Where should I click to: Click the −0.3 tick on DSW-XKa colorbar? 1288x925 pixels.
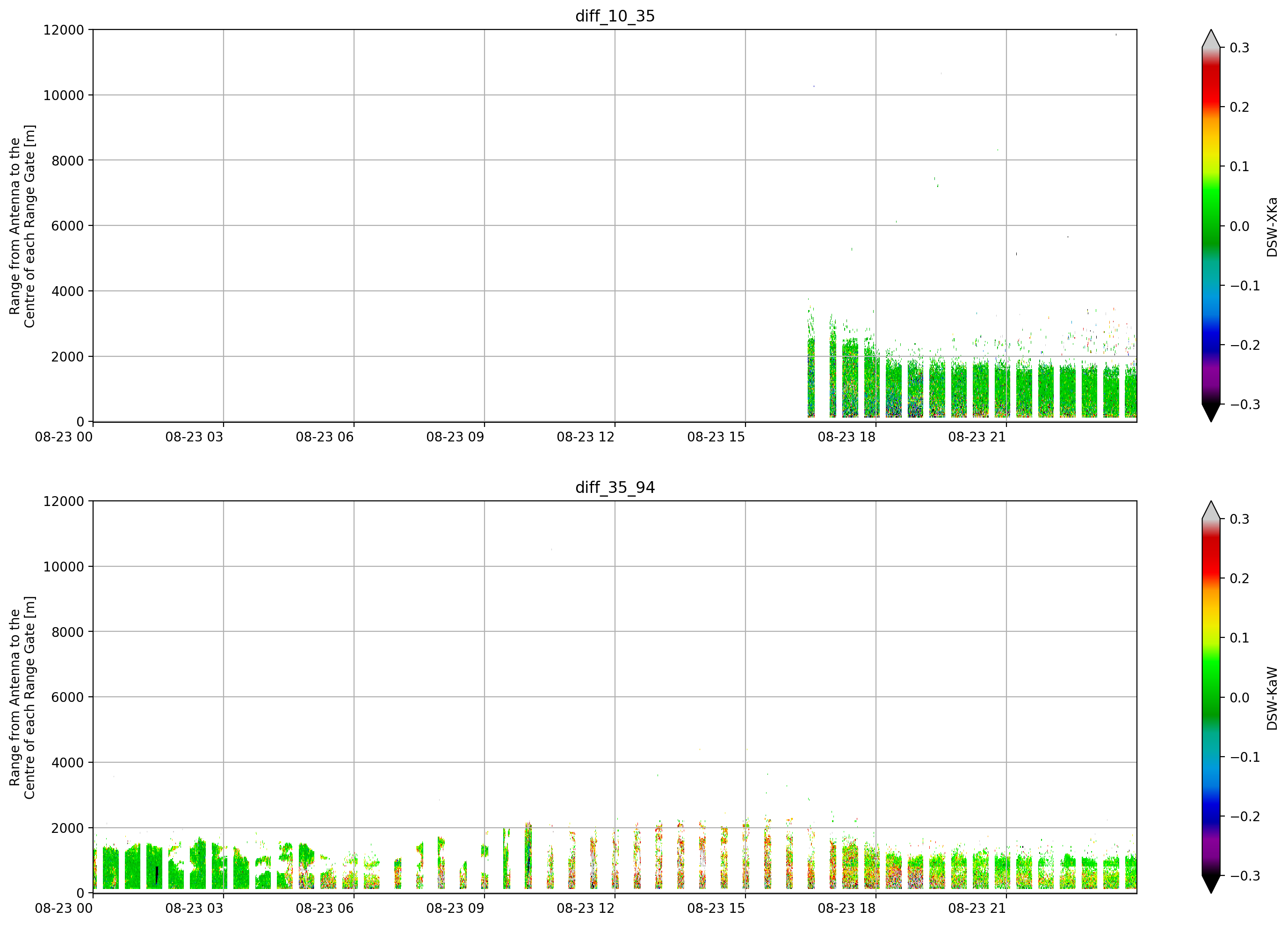[1245, 405]
